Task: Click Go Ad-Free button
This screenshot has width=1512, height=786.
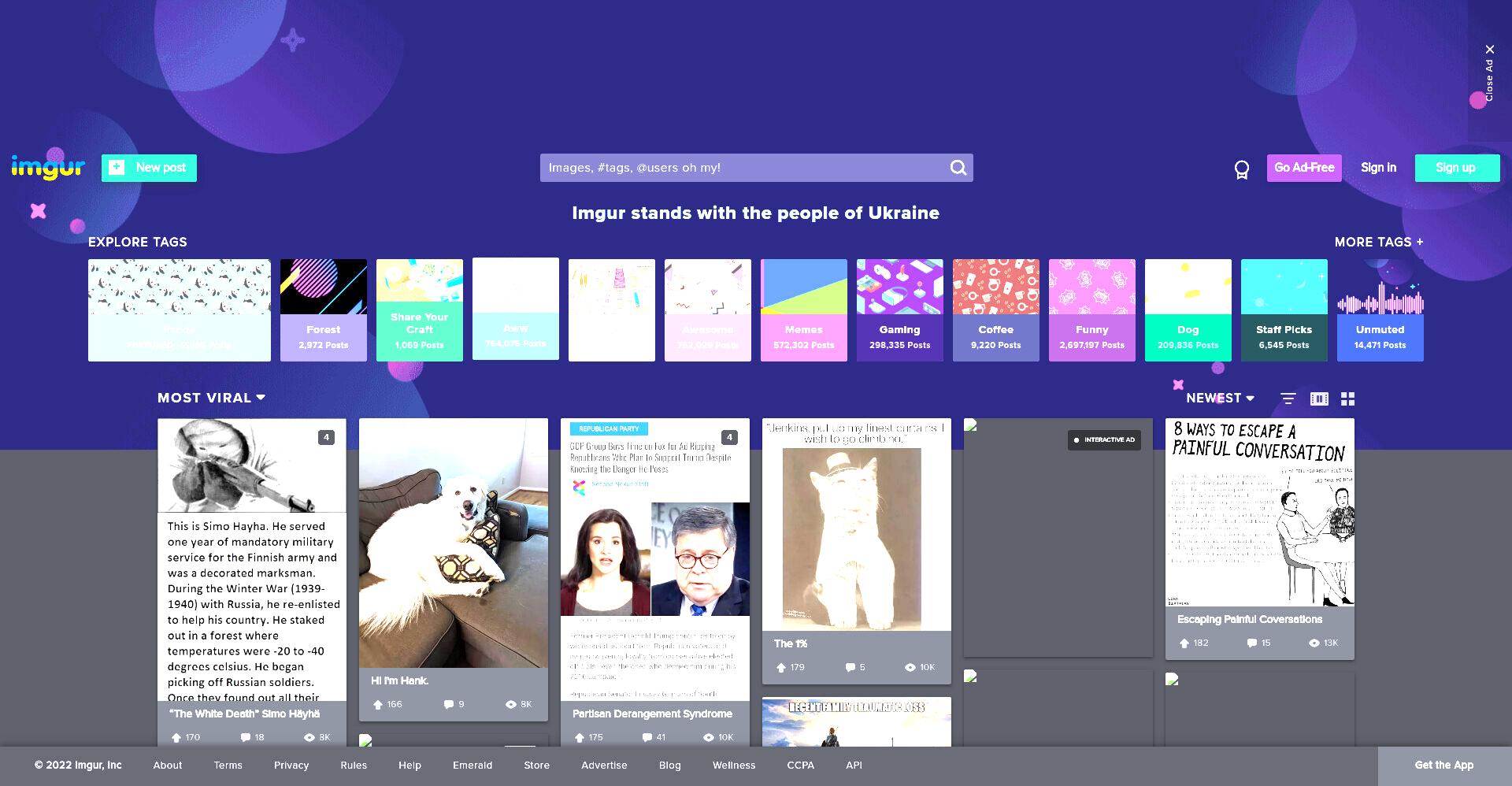Action: click(x=1304, y=168)
